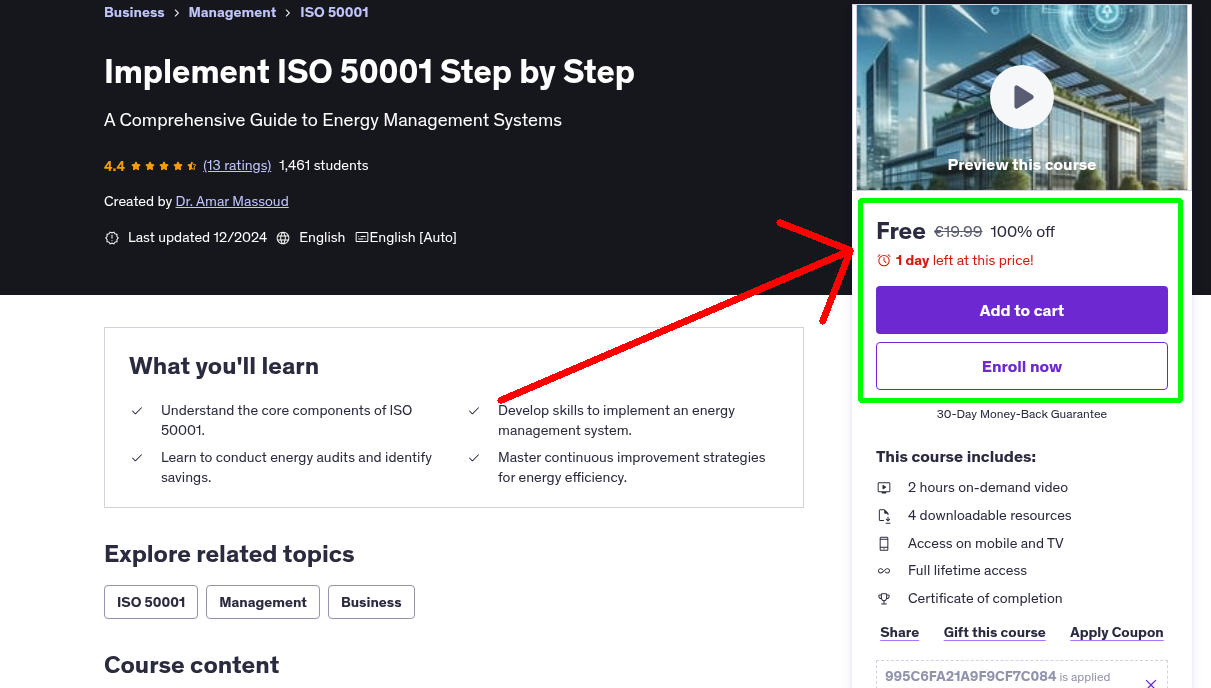The image size is (1211, 688).
Task: Open the course preview thumbnail image
Action: [1021, 97]
